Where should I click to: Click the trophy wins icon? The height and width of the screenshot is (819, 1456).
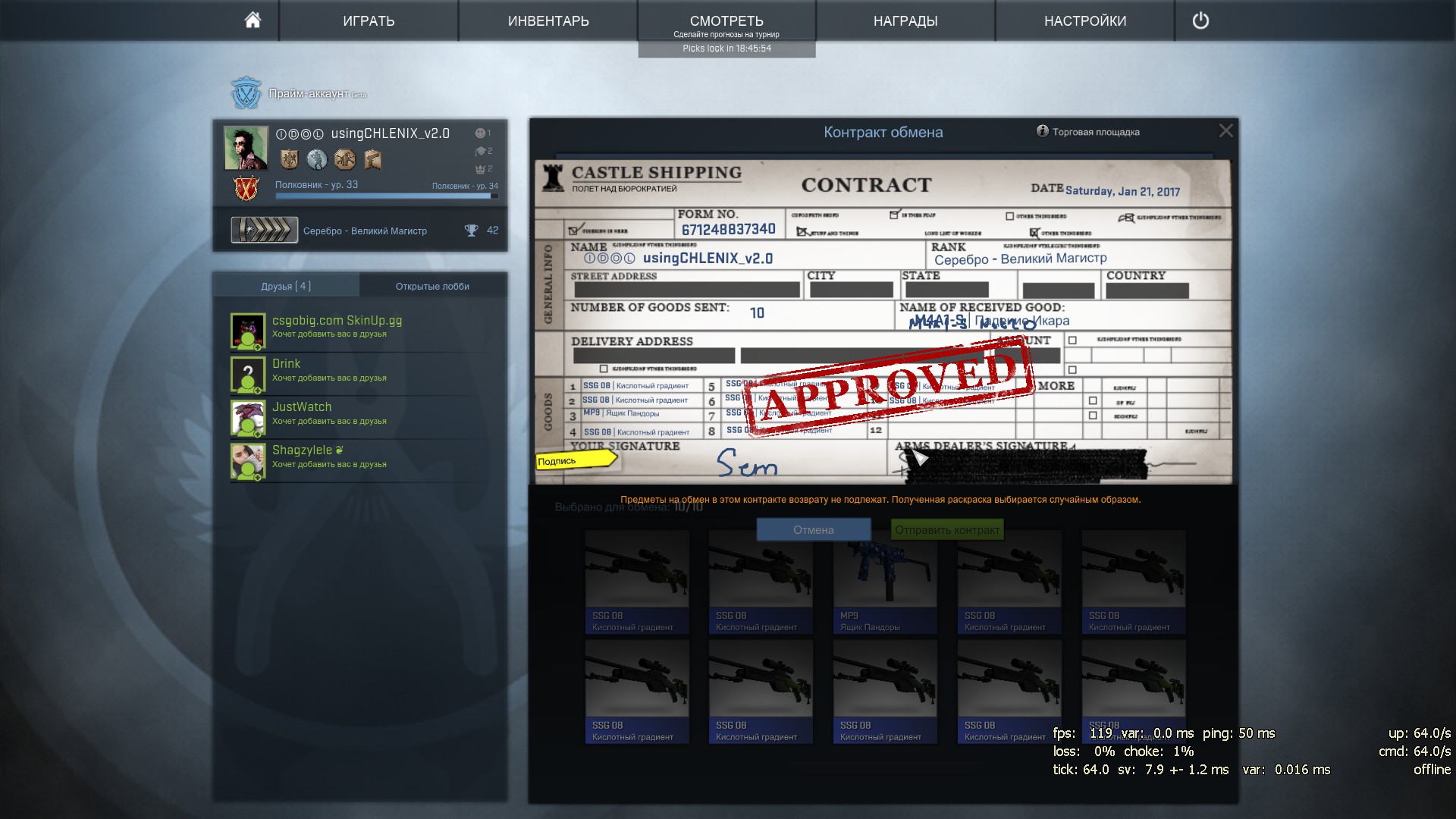471,231
